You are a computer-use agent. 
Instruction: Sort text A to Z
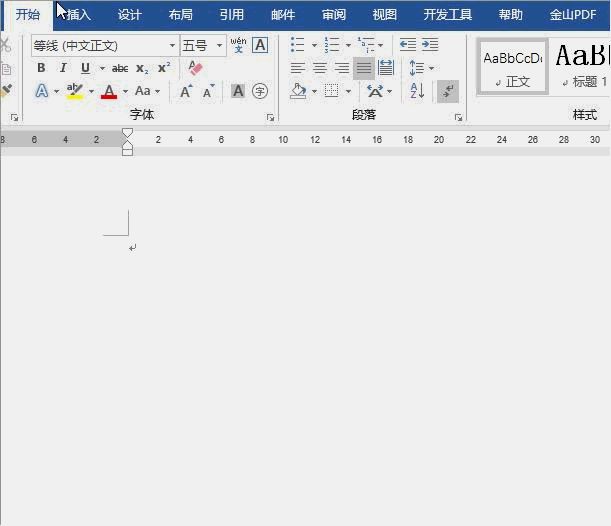pyautogui.click(x=417, y=91)
